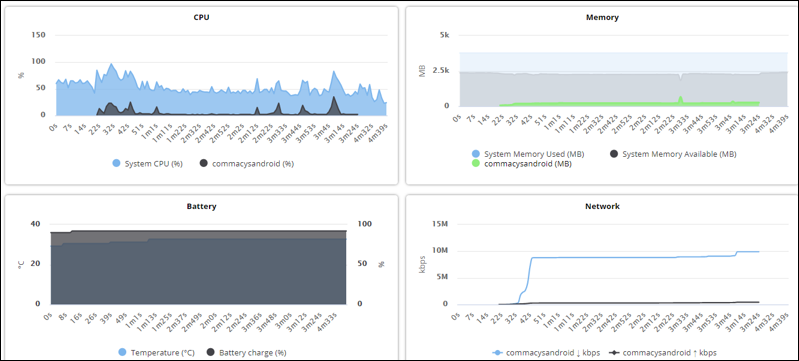Toggle commacysandroid download kbps legend marker

[x=498, y=352]
